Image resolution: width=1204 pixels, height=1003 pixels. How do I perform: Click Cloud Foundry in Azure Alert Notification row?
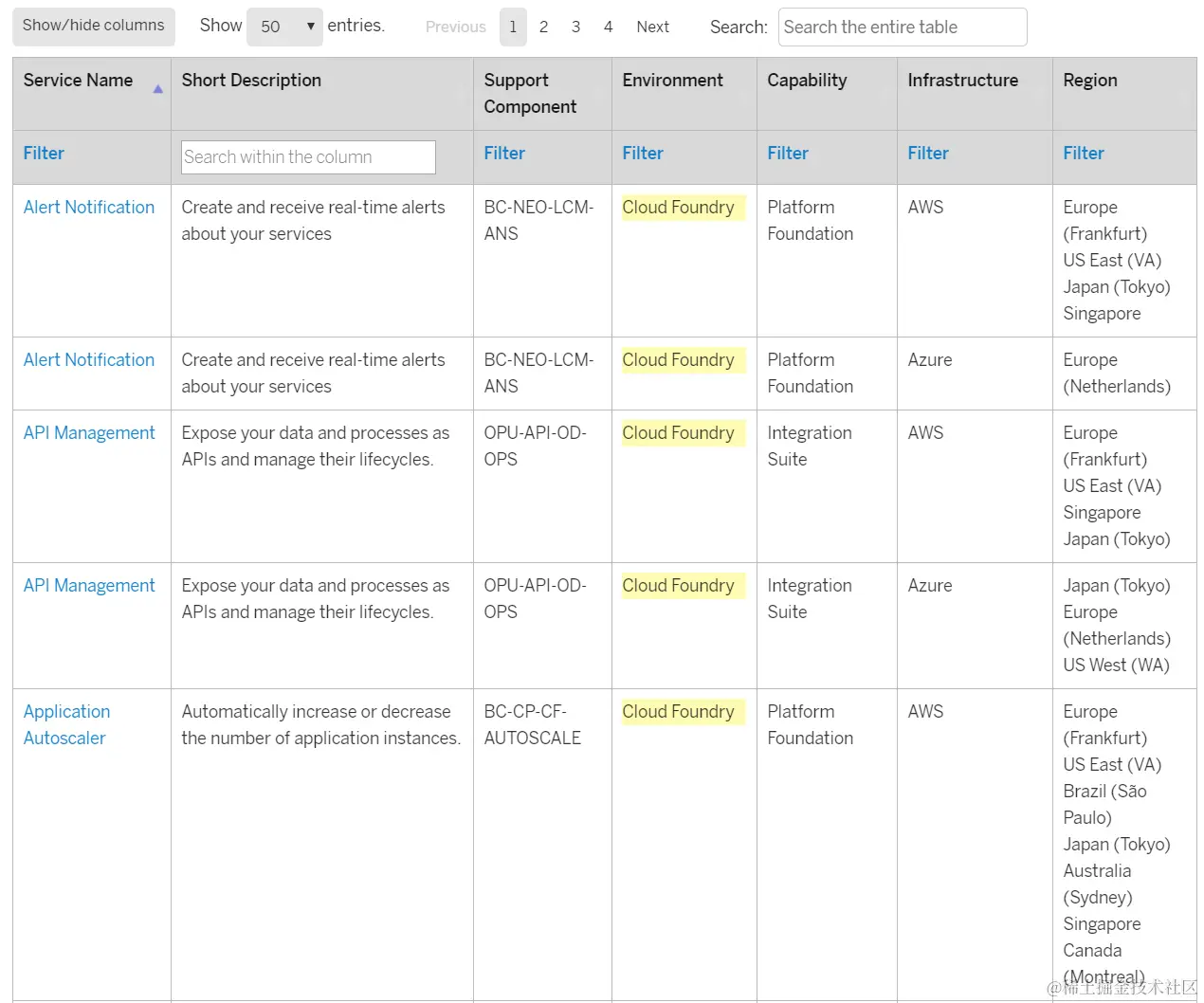pyautogui.click(x=678, y=360)
